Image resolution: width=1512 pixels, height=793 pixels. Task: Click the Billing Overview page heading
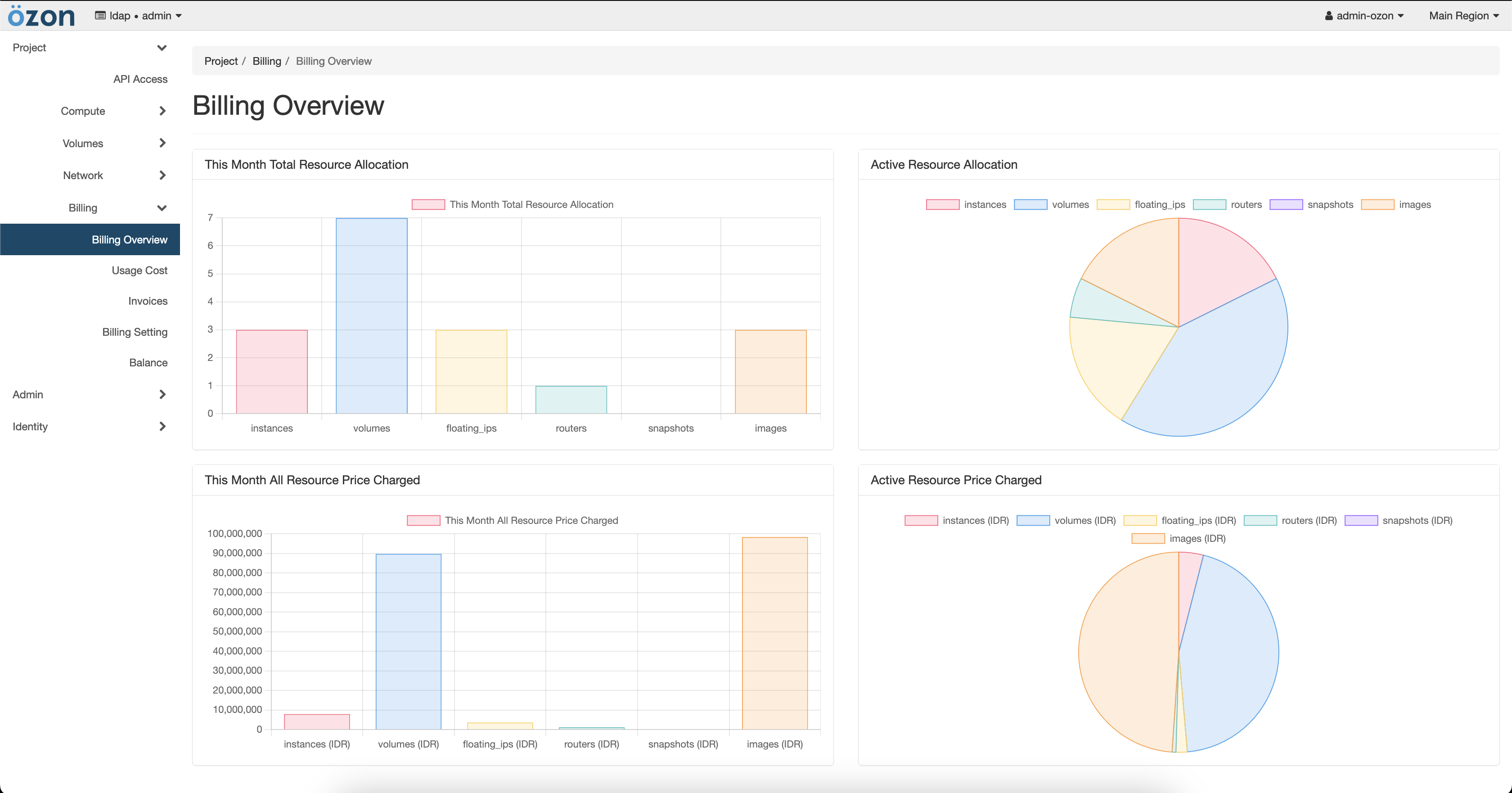pyautogui.click(x=288, y=106)
